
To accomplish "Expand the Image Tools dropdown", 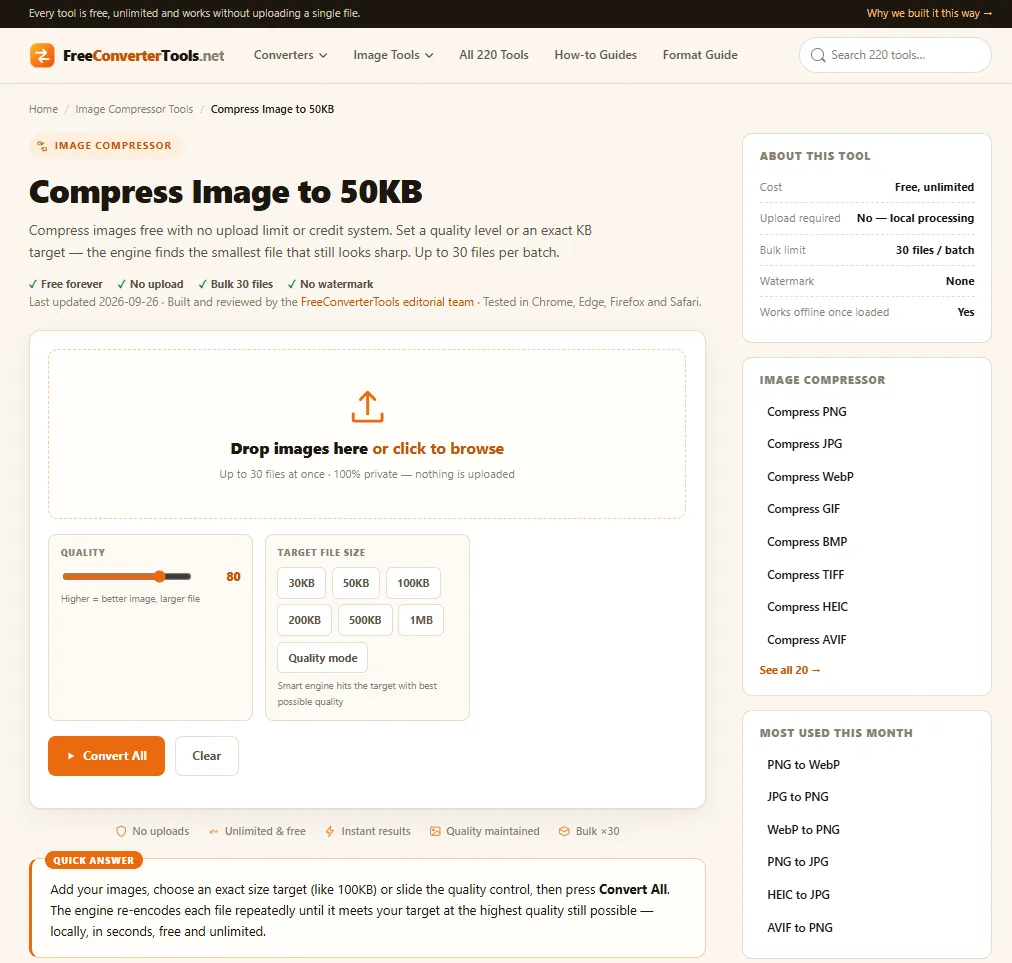I will point(393,56).
